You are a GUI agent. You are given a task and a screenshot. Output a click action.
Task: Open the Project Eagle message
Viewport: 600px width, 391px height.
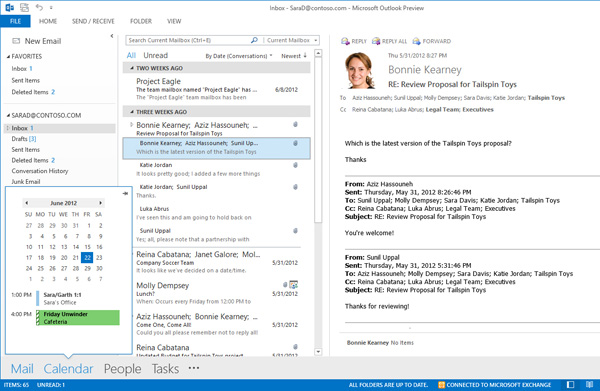pyautogui.click(x=217, y=89)
